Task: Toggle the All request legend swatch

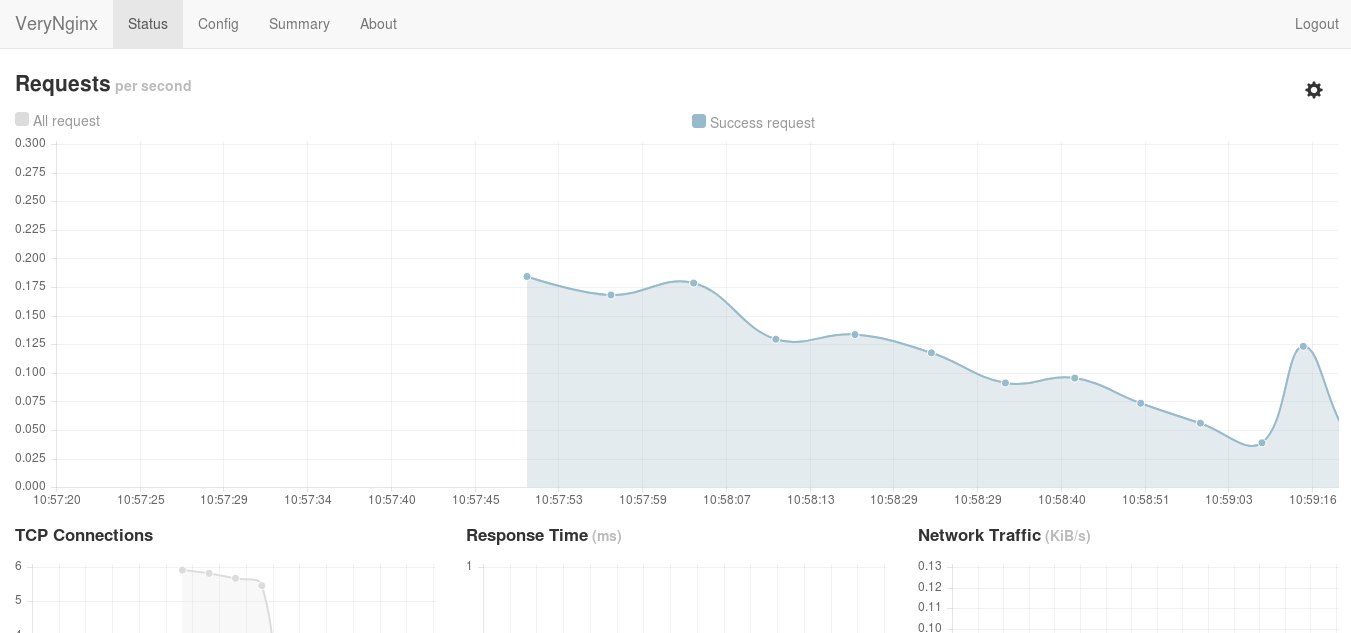Action: 22,119
